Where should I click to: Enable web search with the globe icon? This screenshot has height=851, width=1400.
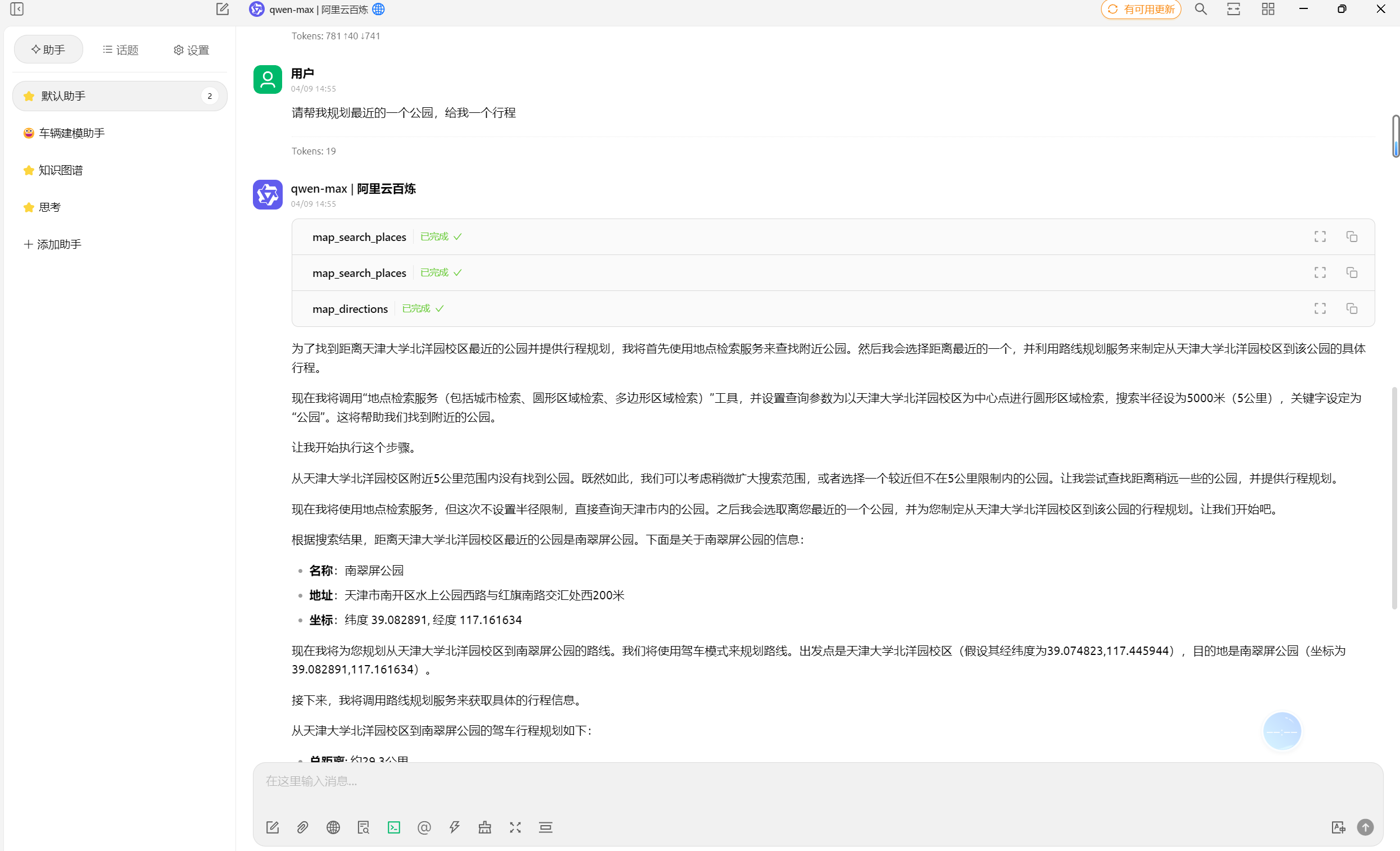click(333, 827)
